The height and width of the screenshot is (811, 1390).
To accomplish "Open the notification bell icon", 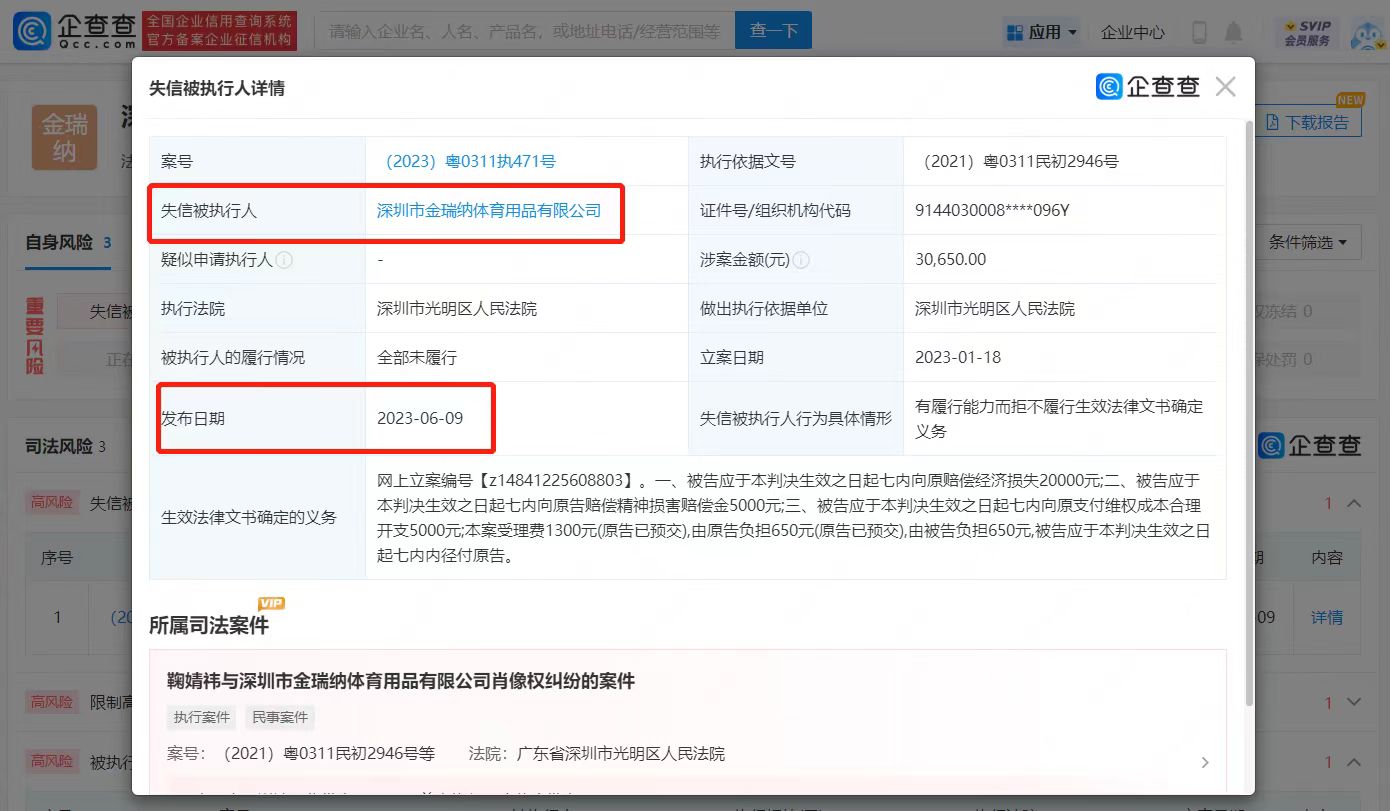I will coord(1233,32).
